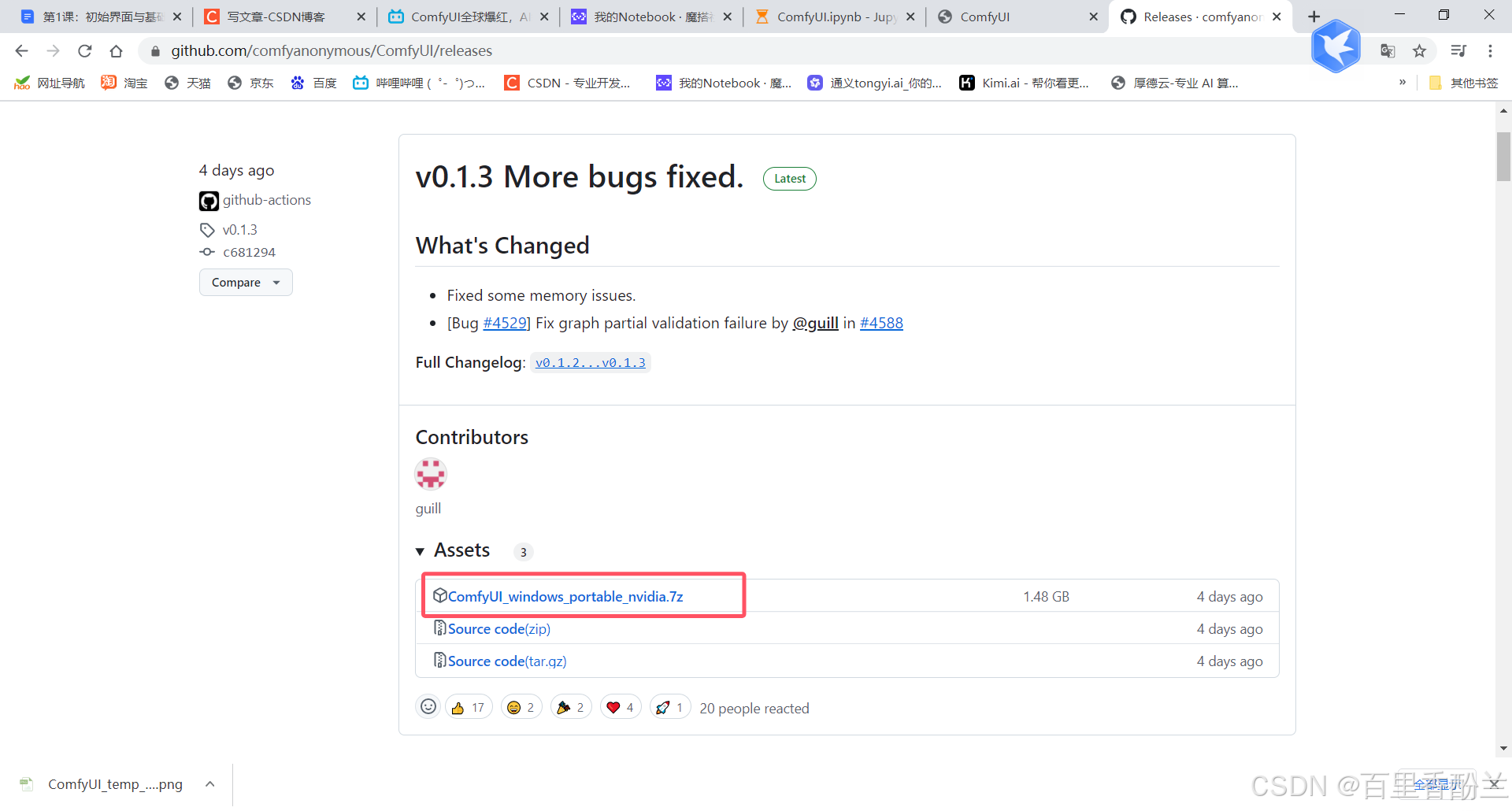Switch to the 我的Notebook 魔搭 tab
The height and width of the screenshot is (811, 1512).
tap(652, 17)
